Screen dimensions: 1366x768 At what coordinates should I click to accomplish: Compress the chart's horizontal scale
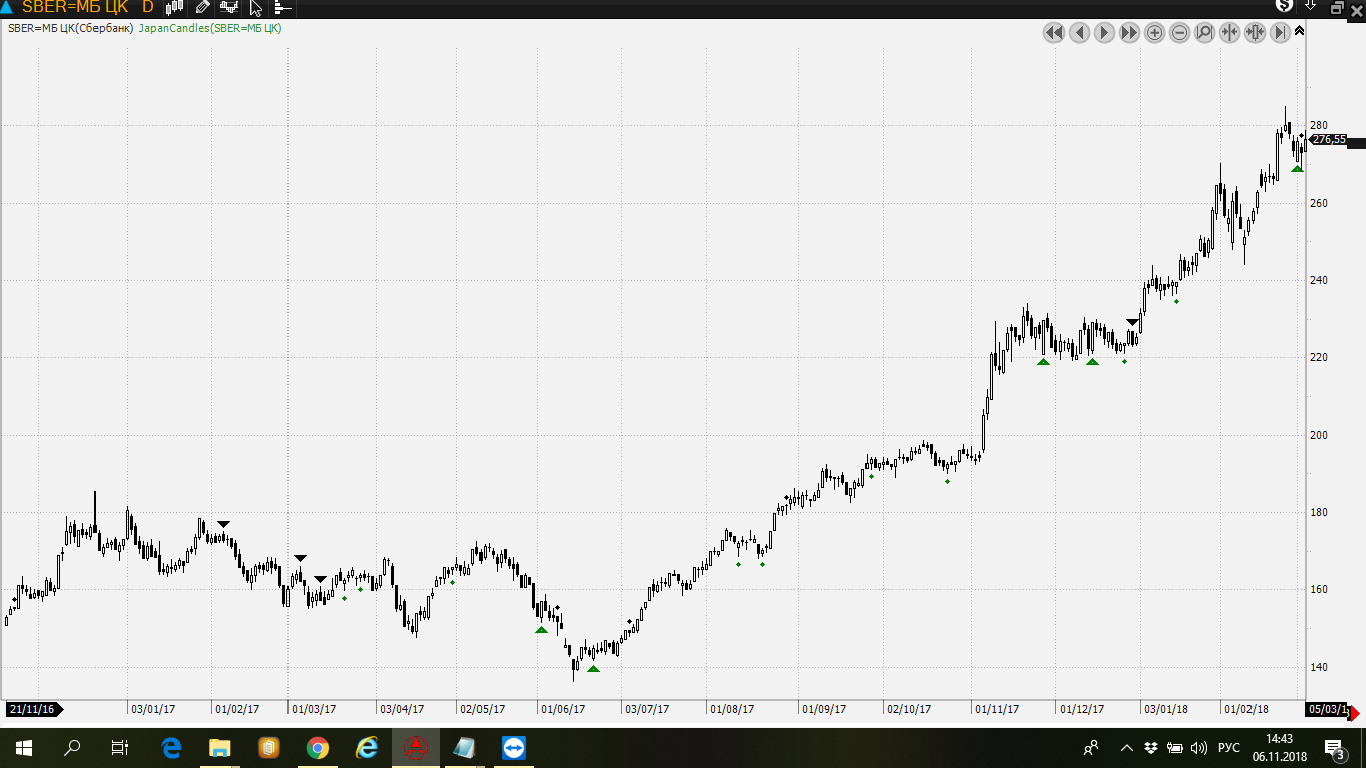(1229, 33)
